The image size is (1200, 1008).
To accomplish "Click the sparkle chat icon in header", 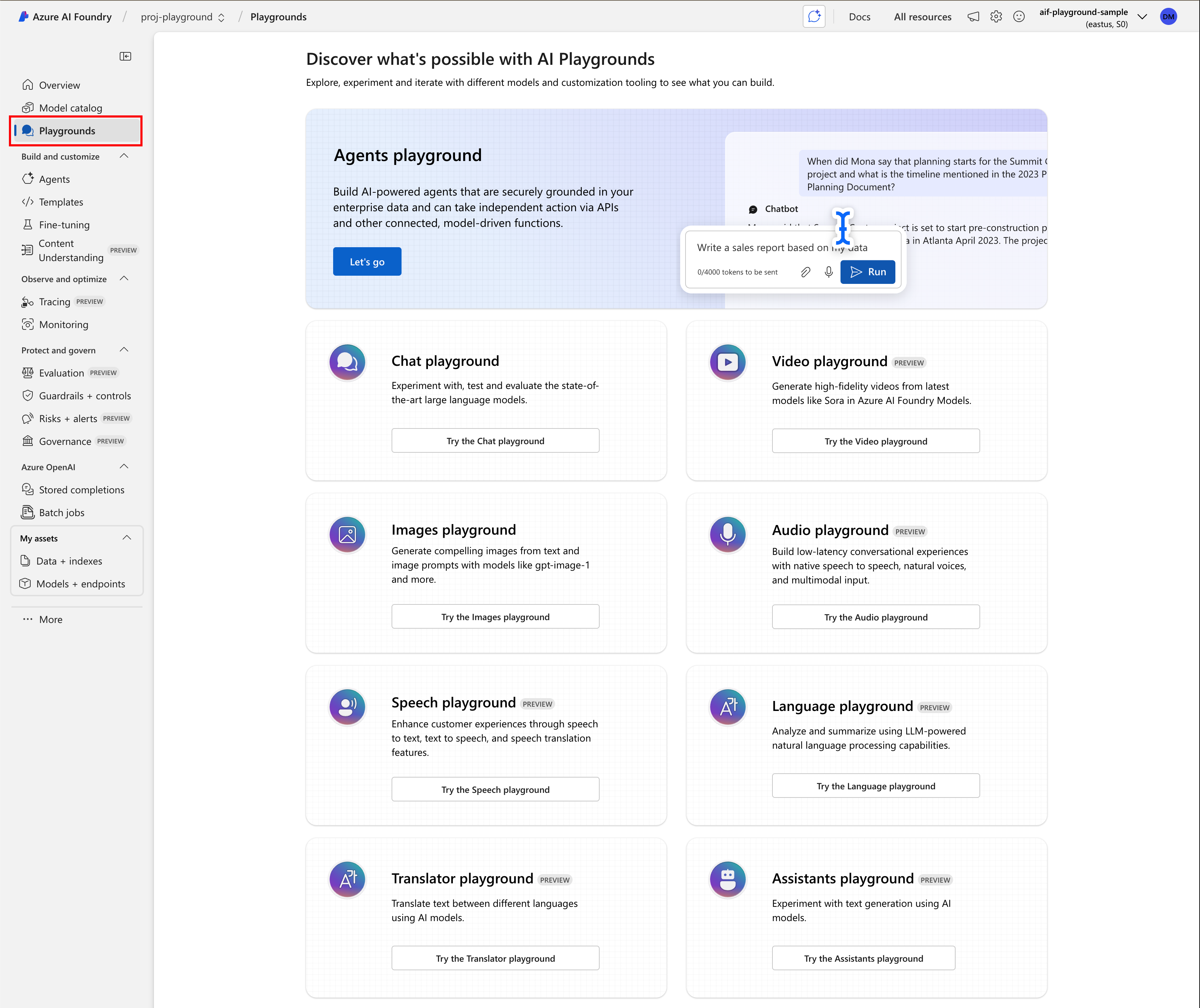I will [813, 17].
